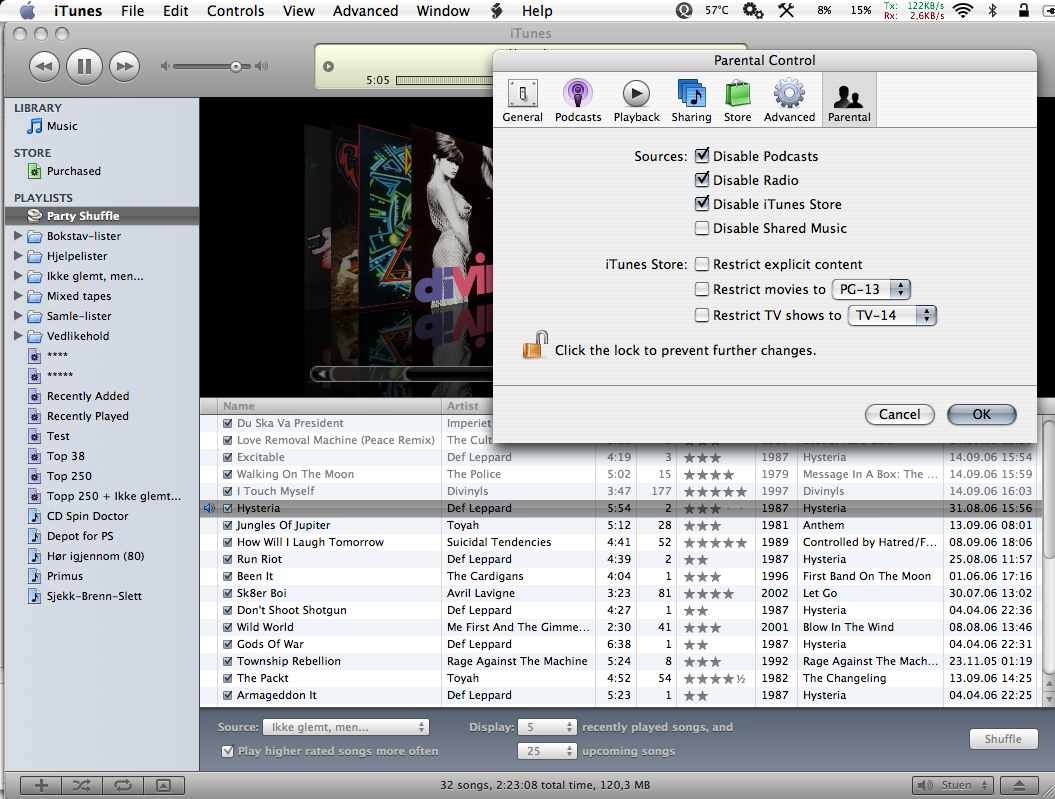The image size is (1055, 799).
Task: Skip forward to next track
Action: pos(124,66)
